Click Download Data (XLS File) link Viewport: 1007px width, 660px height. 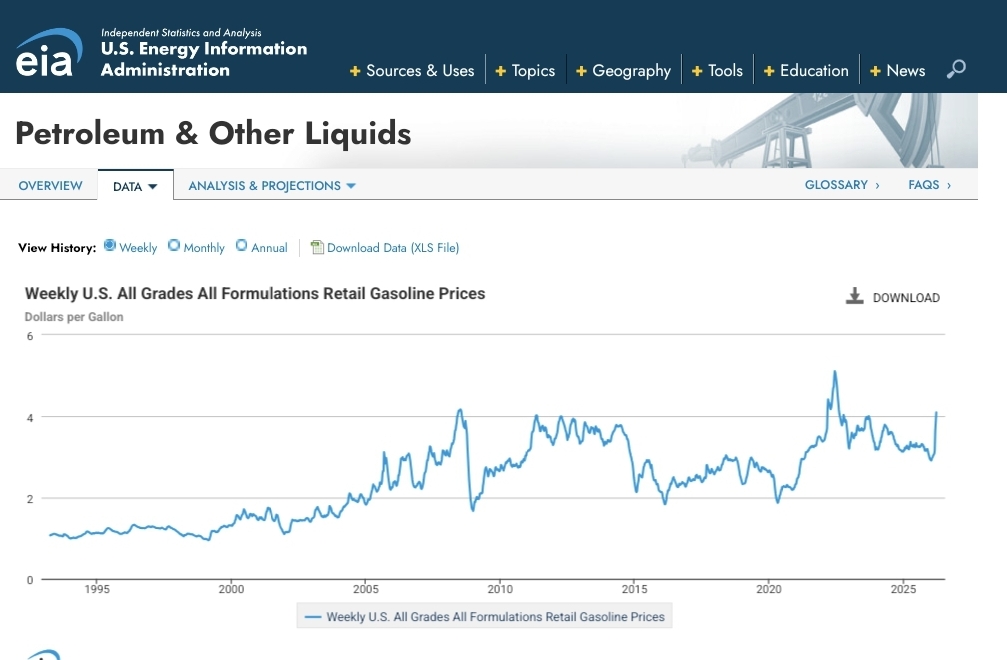393,248
